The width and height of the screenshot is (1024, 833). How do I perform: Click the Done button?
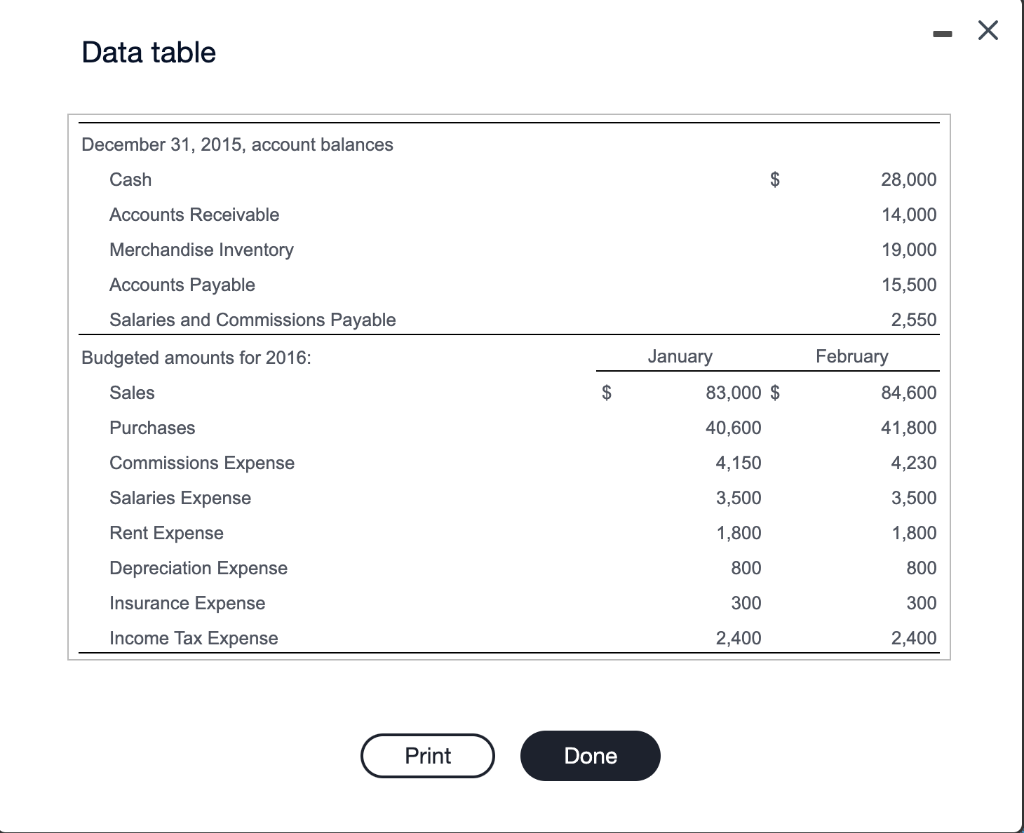(589, 756)
